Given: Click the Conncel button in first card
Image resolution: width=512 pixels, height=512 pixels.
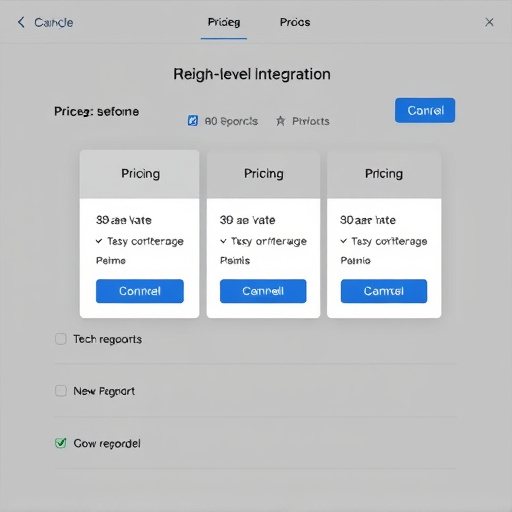Looking at the screenshot, I should coord(140,291).
